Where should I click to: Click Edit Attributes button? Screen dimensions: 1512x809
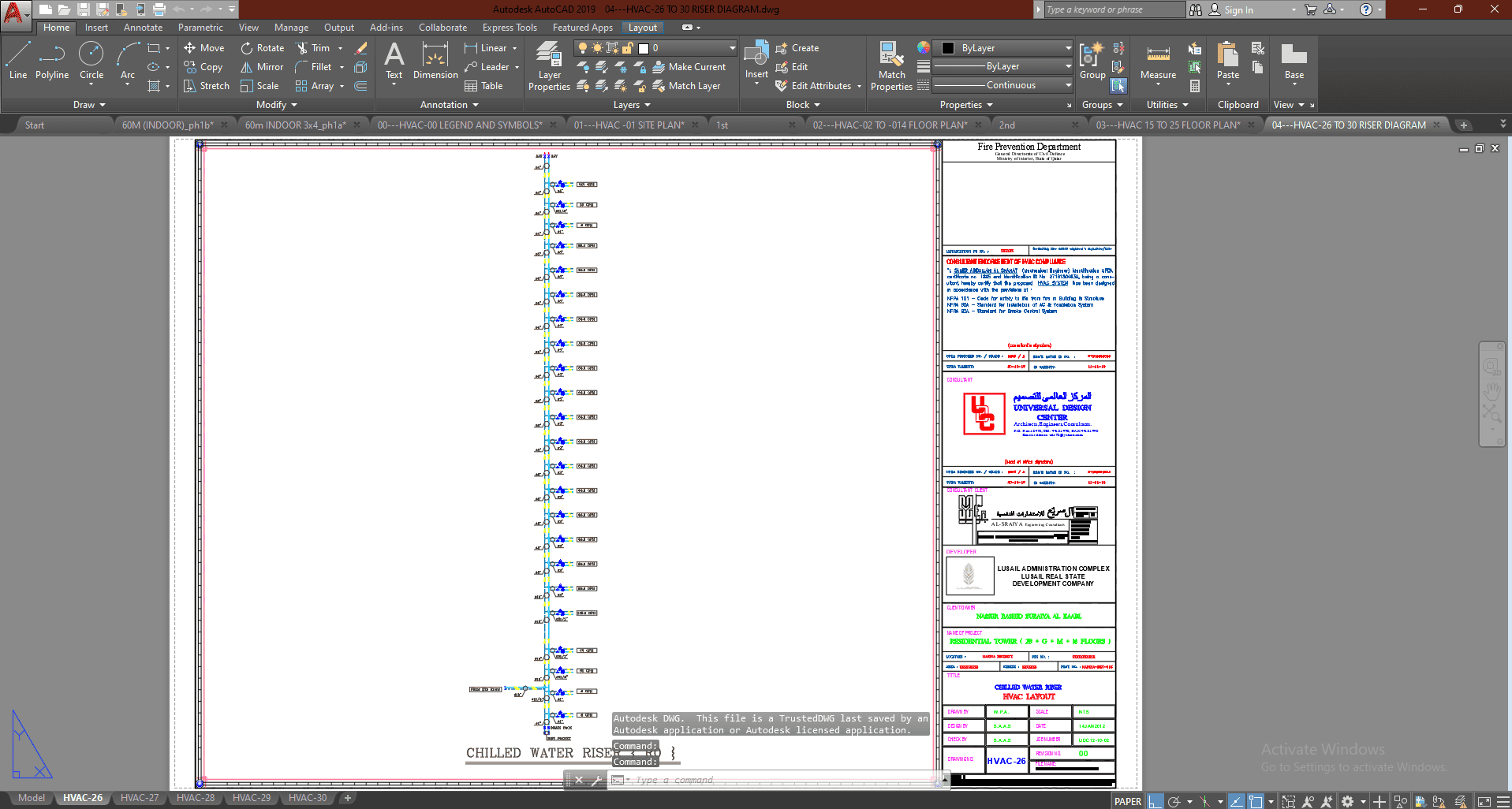coord(820,86)
